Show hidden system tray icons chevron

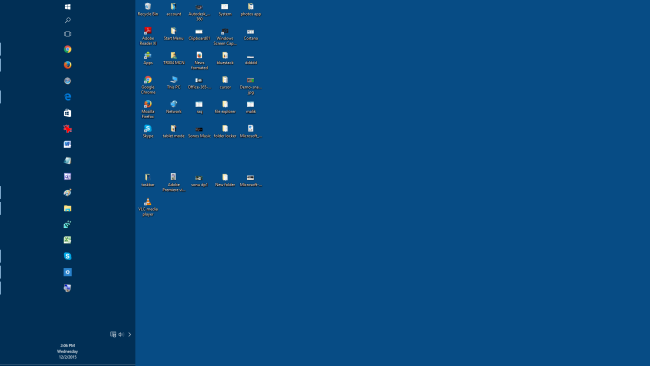[x=130, y=334]
